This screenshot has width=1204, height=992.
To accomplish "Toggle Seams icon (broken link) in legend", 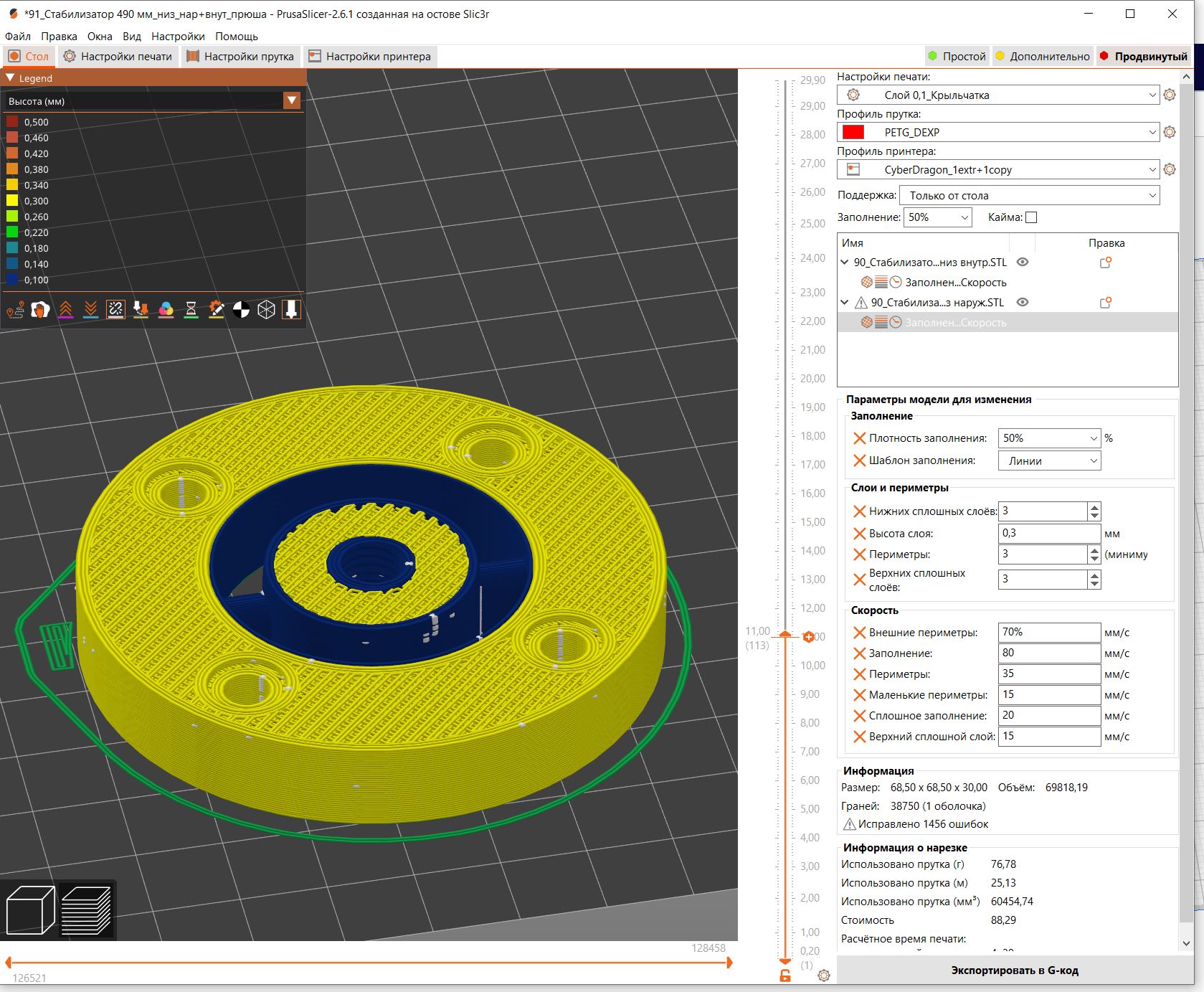I will tap(115, 310).
